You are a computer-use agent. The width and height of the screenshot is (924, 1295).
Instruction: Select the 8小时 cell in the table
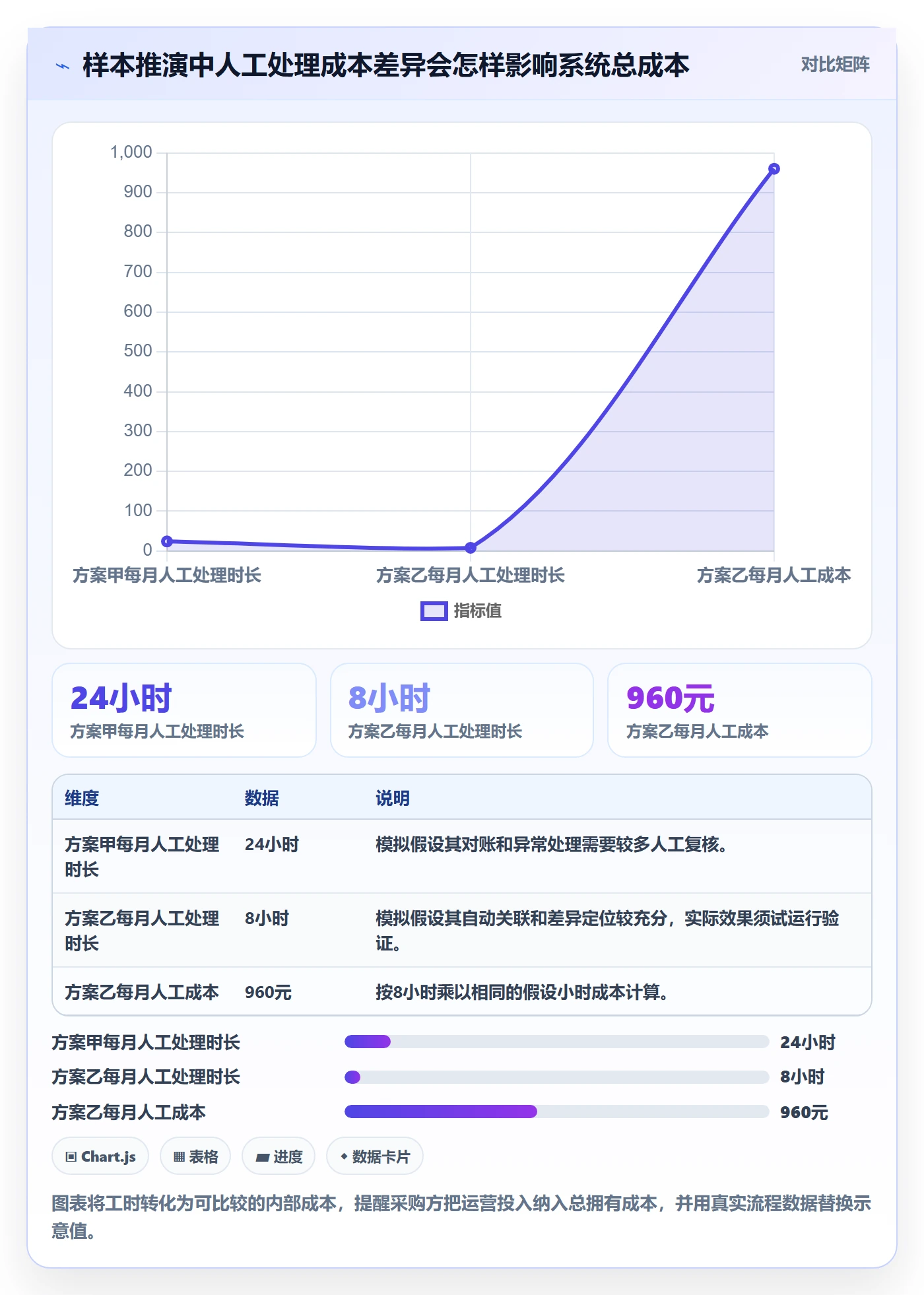(x=267, y=918)
